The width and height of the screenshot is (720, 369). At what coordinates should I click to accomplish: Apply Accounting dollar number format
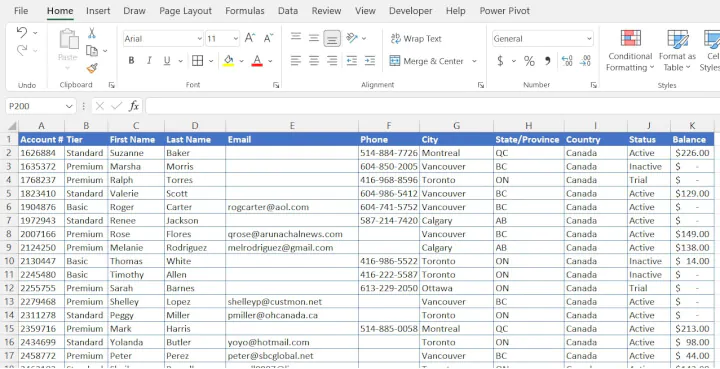[500, 61]
